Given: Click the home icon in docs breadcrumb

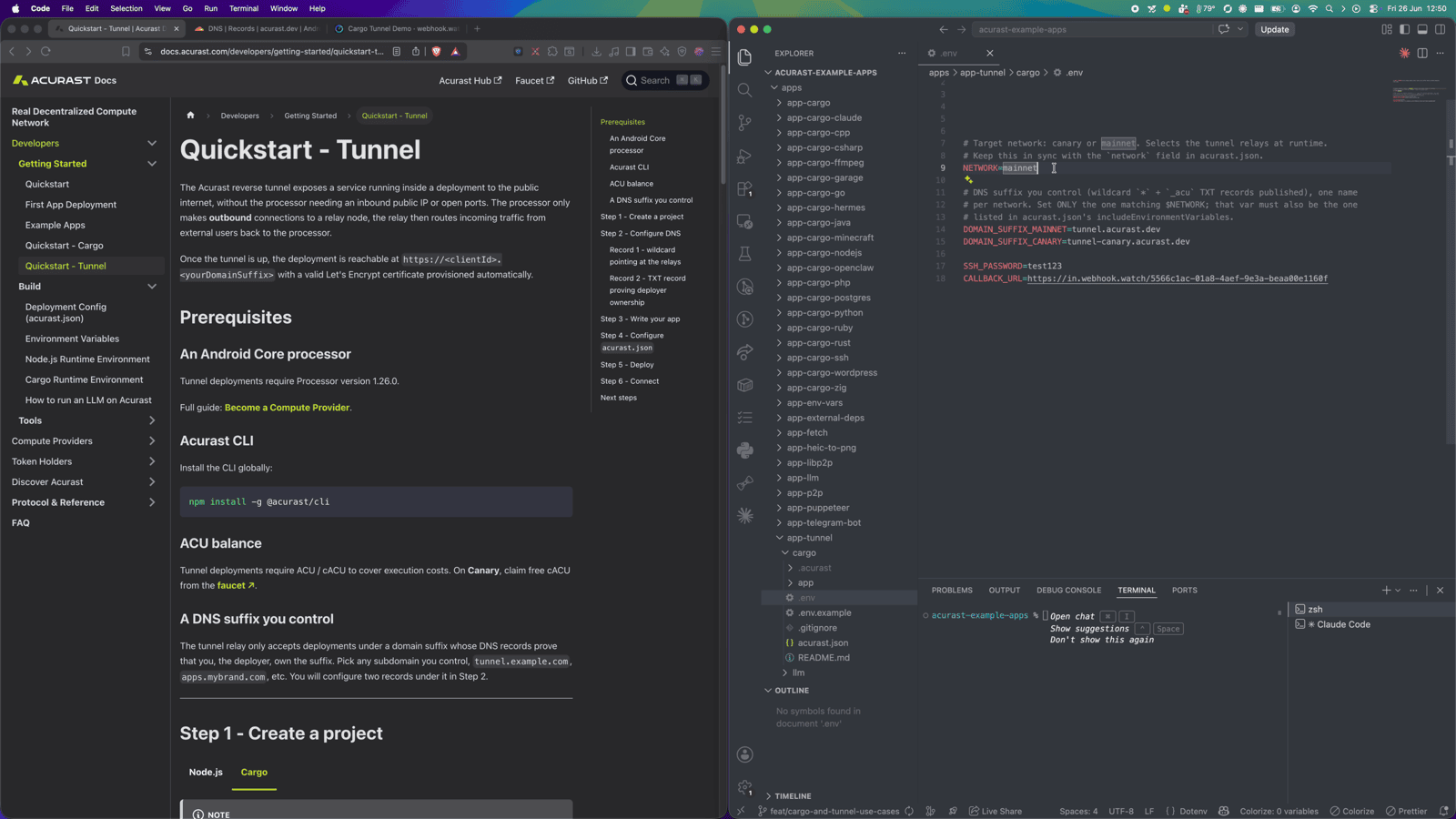Looking at the screenshot, I should click(x=190, y=116).
